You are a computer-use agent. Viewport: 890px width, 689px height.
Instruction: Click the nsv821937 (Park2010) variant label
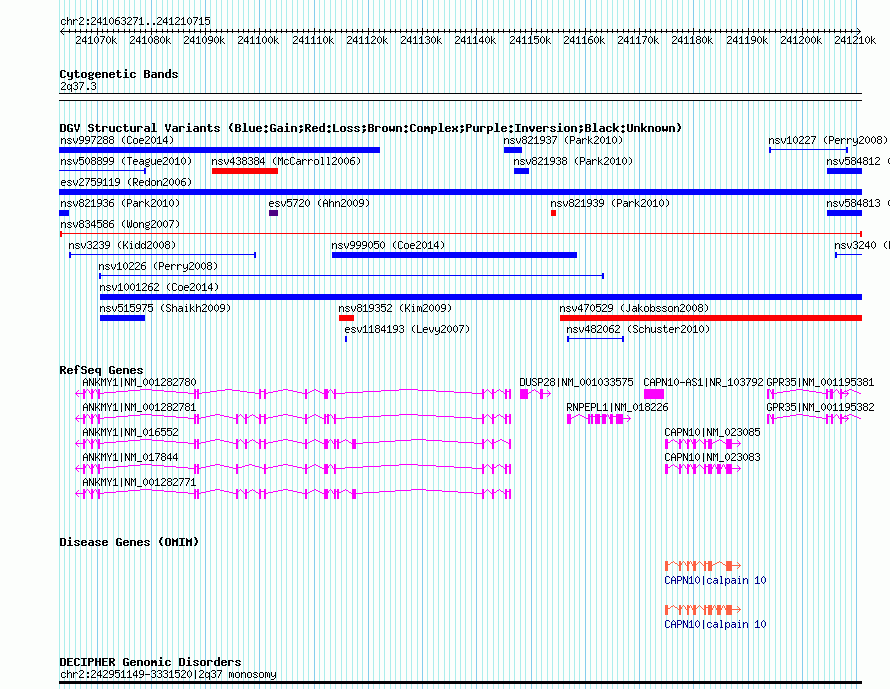(562, 140)
